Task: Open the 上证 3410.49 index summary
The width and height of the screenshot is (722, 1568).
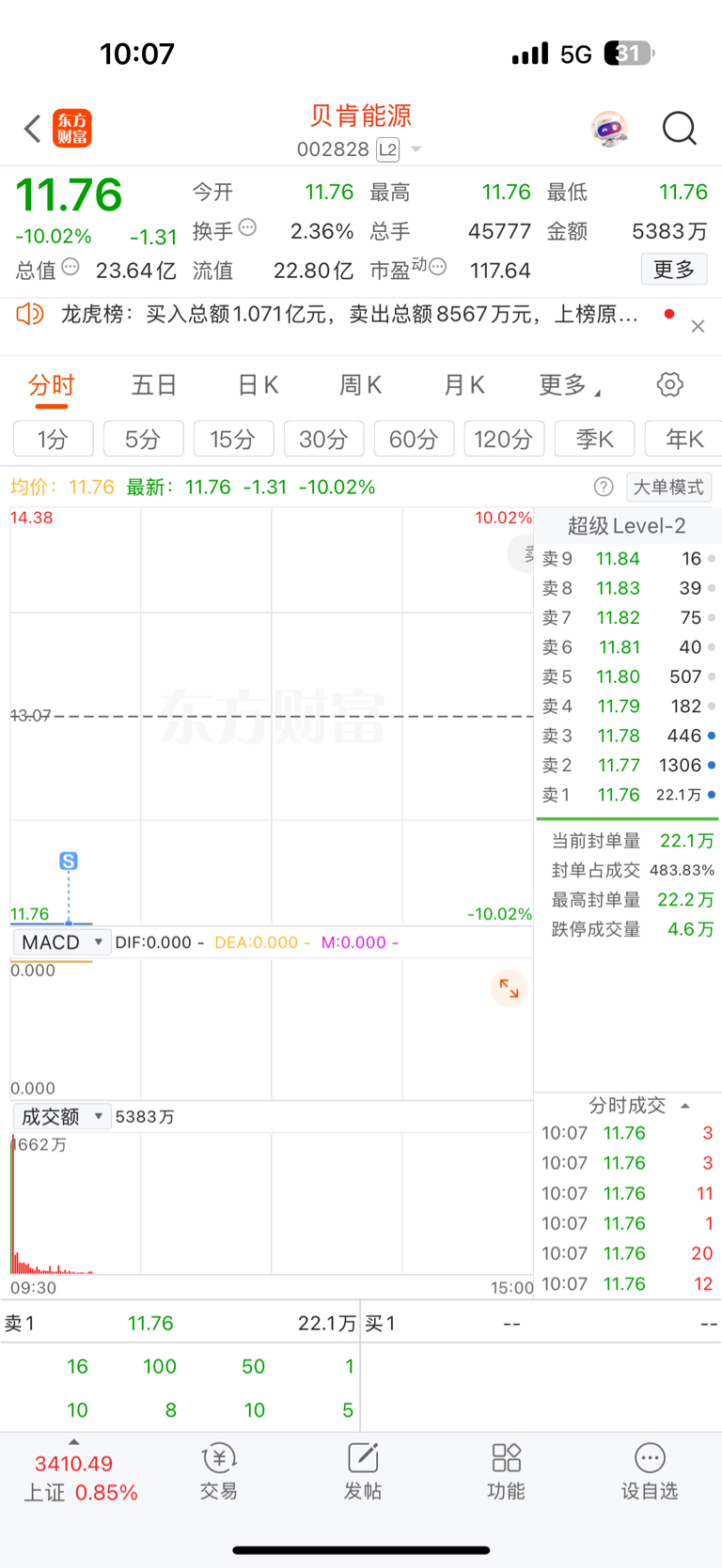Action: coord(81,1478)
